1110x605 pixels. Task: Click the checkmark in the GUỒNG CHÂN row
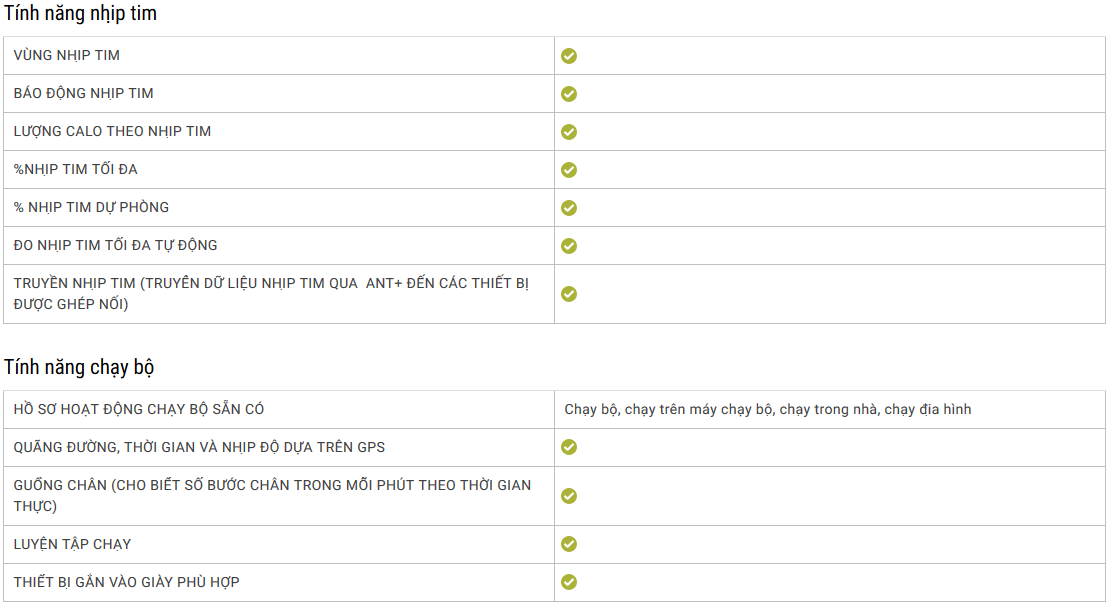point(568,496)
